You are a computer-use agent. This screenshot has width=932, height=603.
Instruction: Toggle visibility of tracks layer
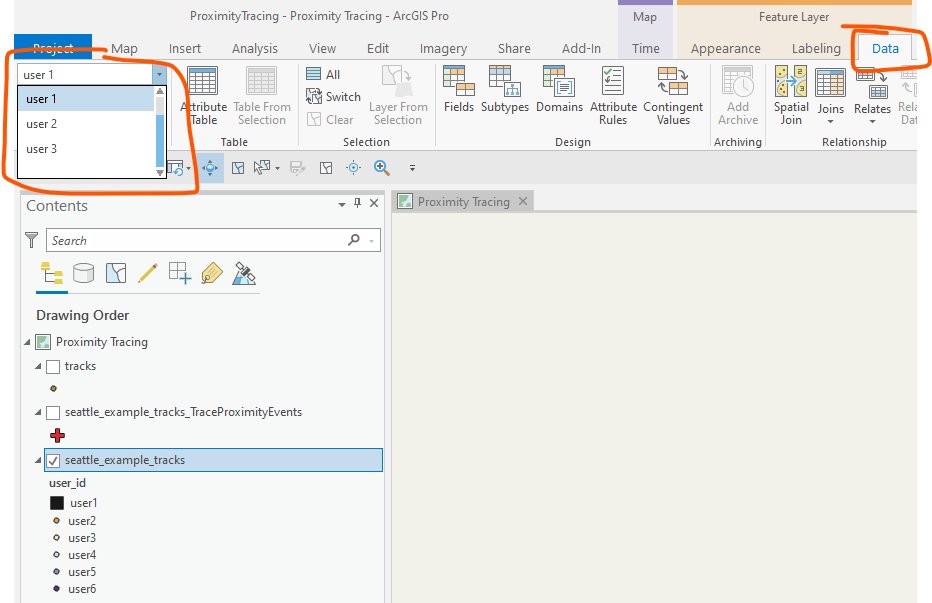(53, 366)
